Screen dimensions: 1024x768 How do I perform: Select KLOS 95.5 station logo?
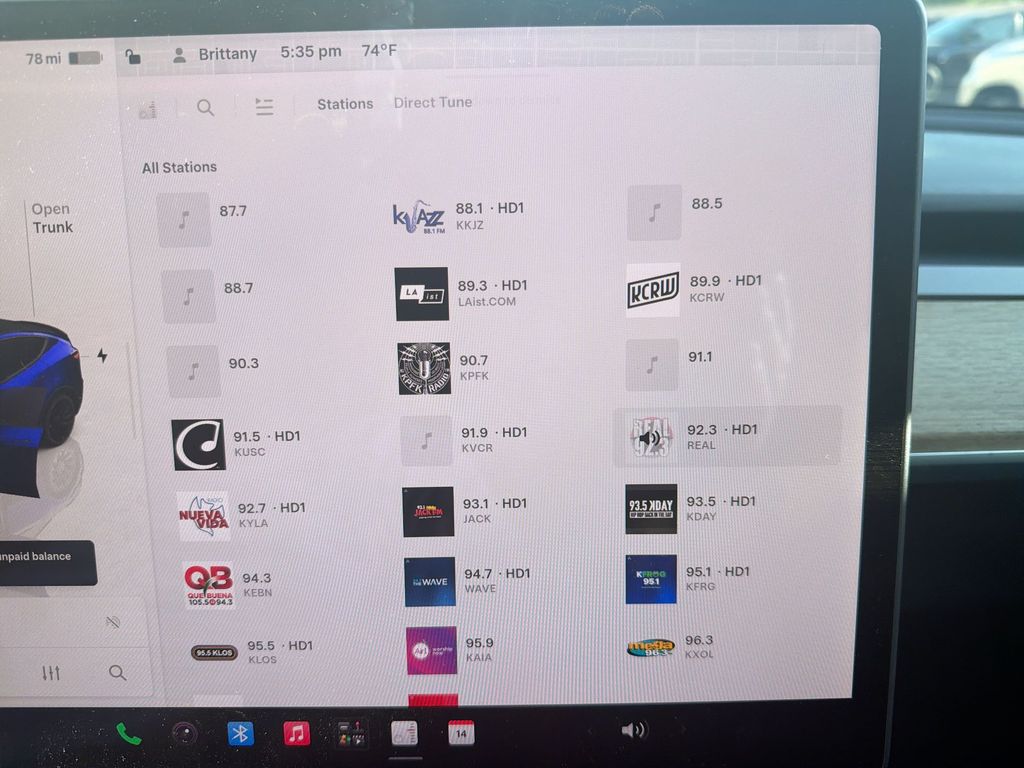tap(214, 652)
